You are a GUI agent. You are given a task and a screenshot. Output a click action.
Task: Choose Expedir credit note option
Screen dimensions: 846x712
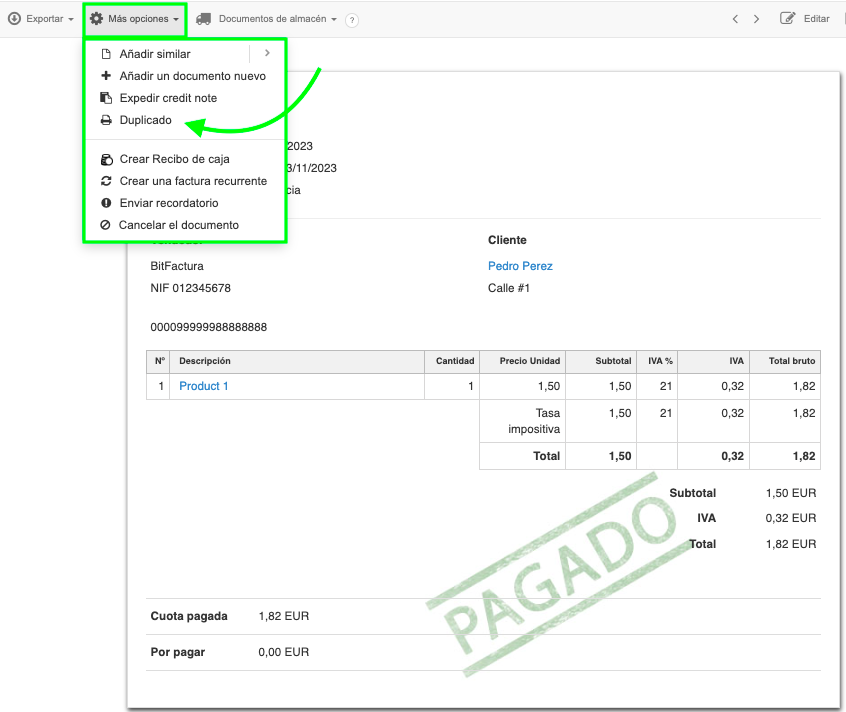pyautogui.click(x=168, y=98)
